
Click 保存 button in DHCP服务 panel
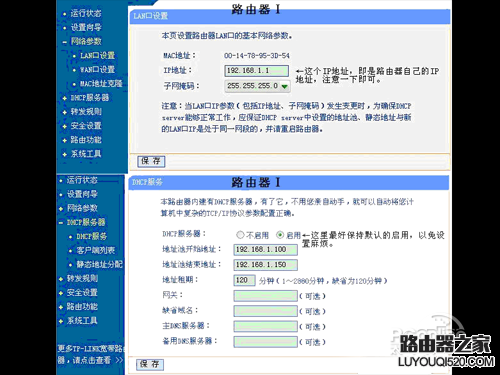[150, 364]
